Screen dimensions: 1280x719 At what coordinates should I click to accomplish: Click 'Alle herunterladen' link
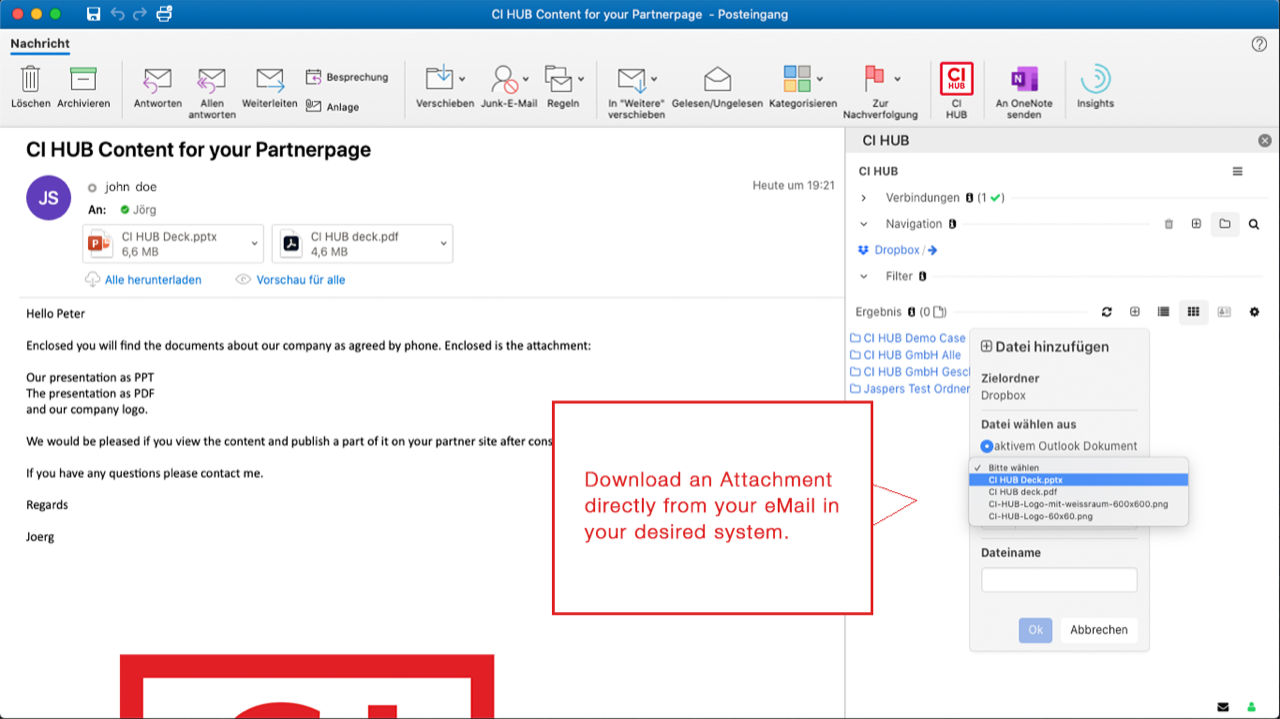(153, 280)
